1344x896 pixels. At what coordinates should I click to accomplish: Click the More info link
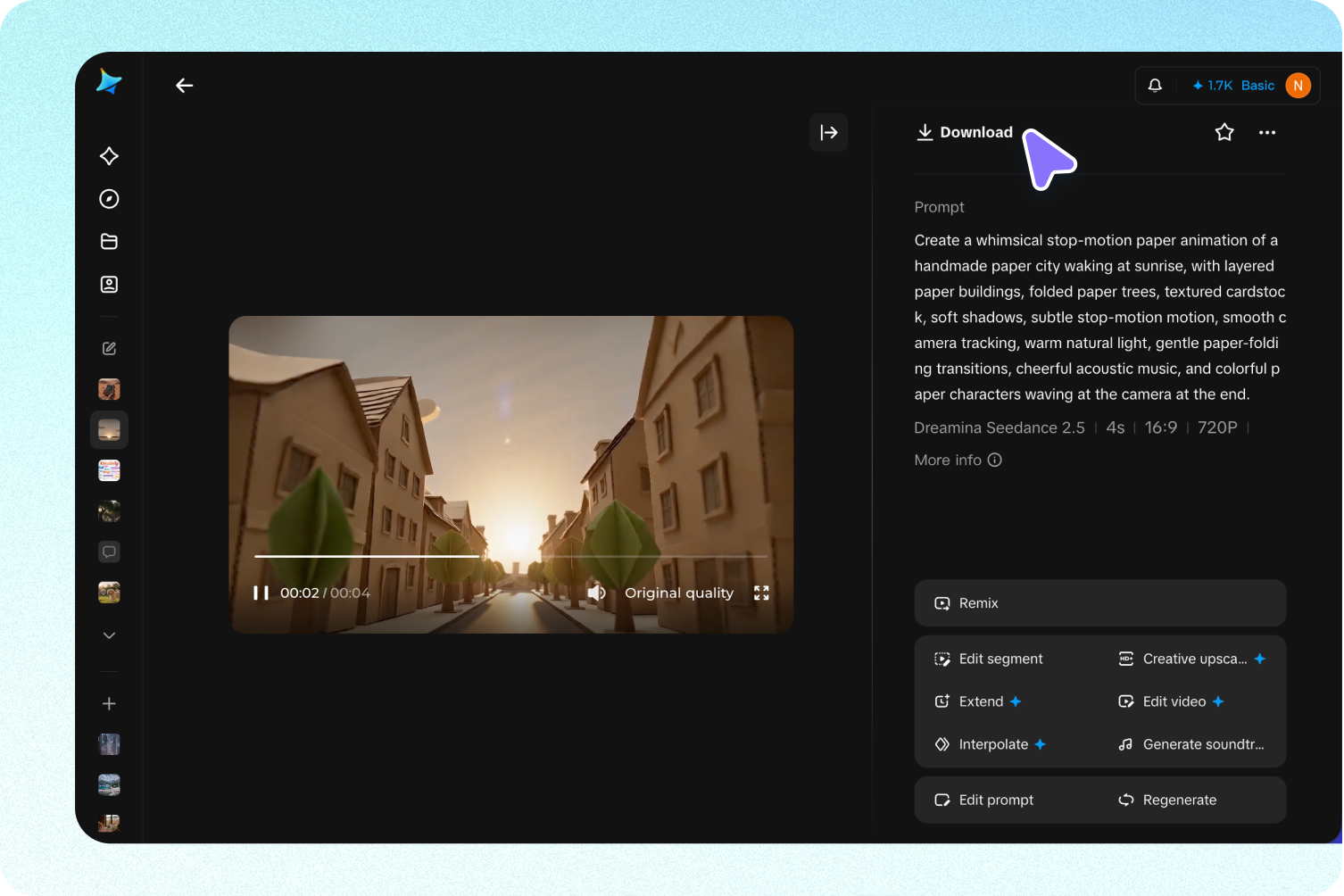coord(958,460)
